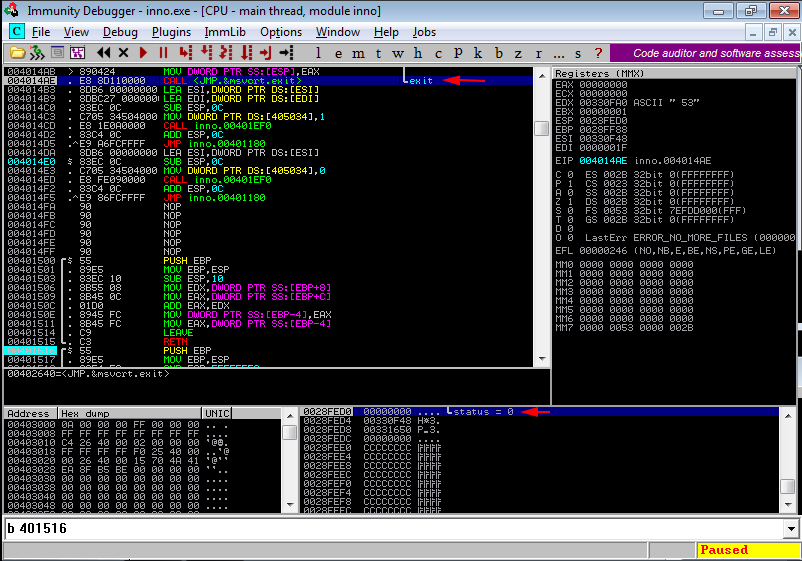Screen dimensions: 802x561
Task: Open Windows list with 'w' button
Action: 398,53
